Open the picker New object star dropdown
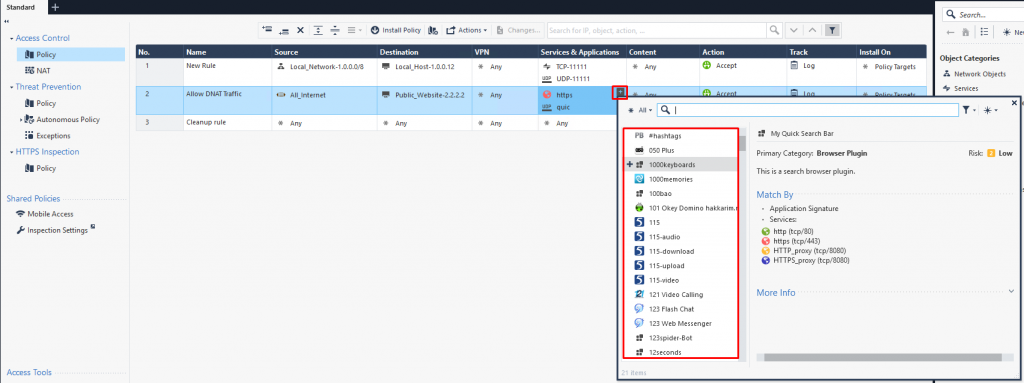This screenshot has width=1024, height=383. [991, 110]
